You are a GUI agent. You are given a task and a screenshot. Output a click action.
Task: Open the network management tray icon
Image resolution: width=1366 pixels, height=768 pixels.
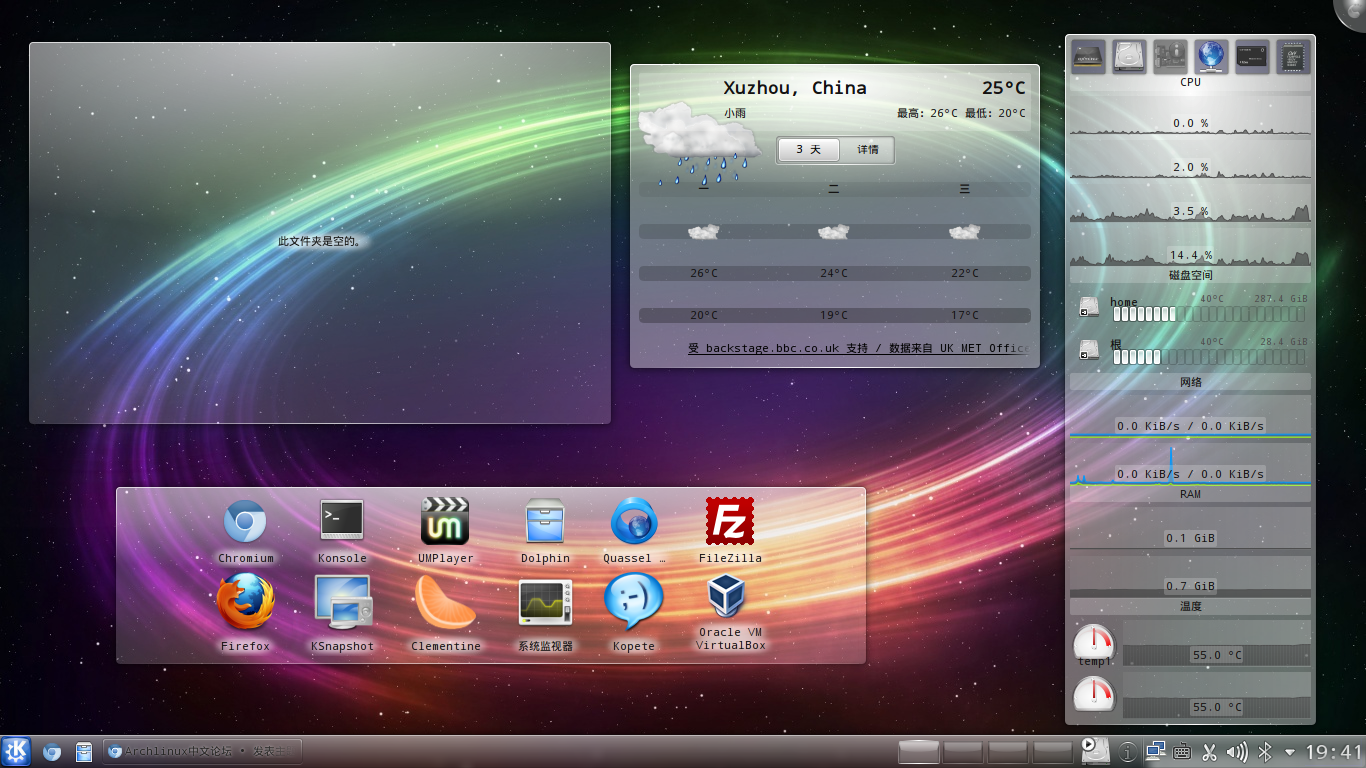click(1155, 752)
